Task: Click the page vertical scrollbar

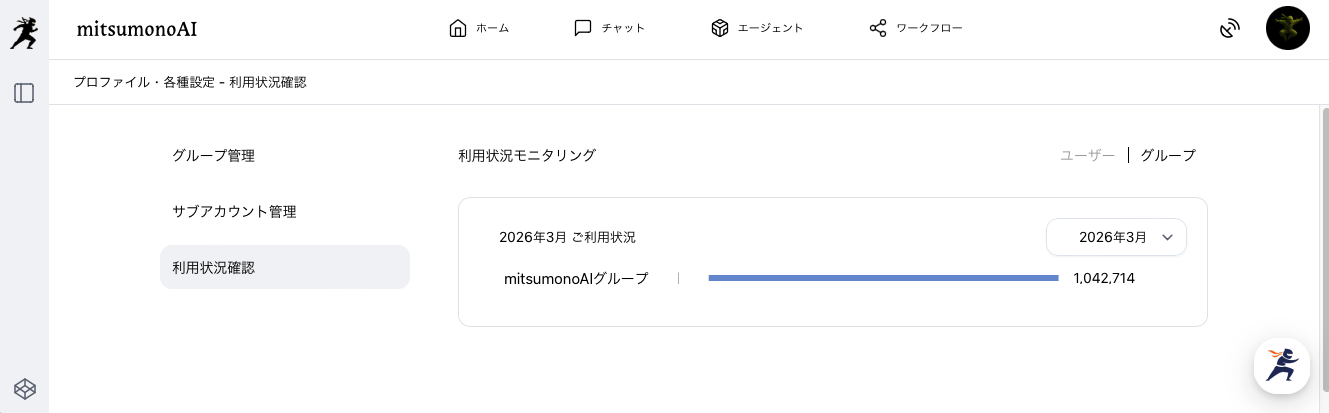Action: (1324, 250)
